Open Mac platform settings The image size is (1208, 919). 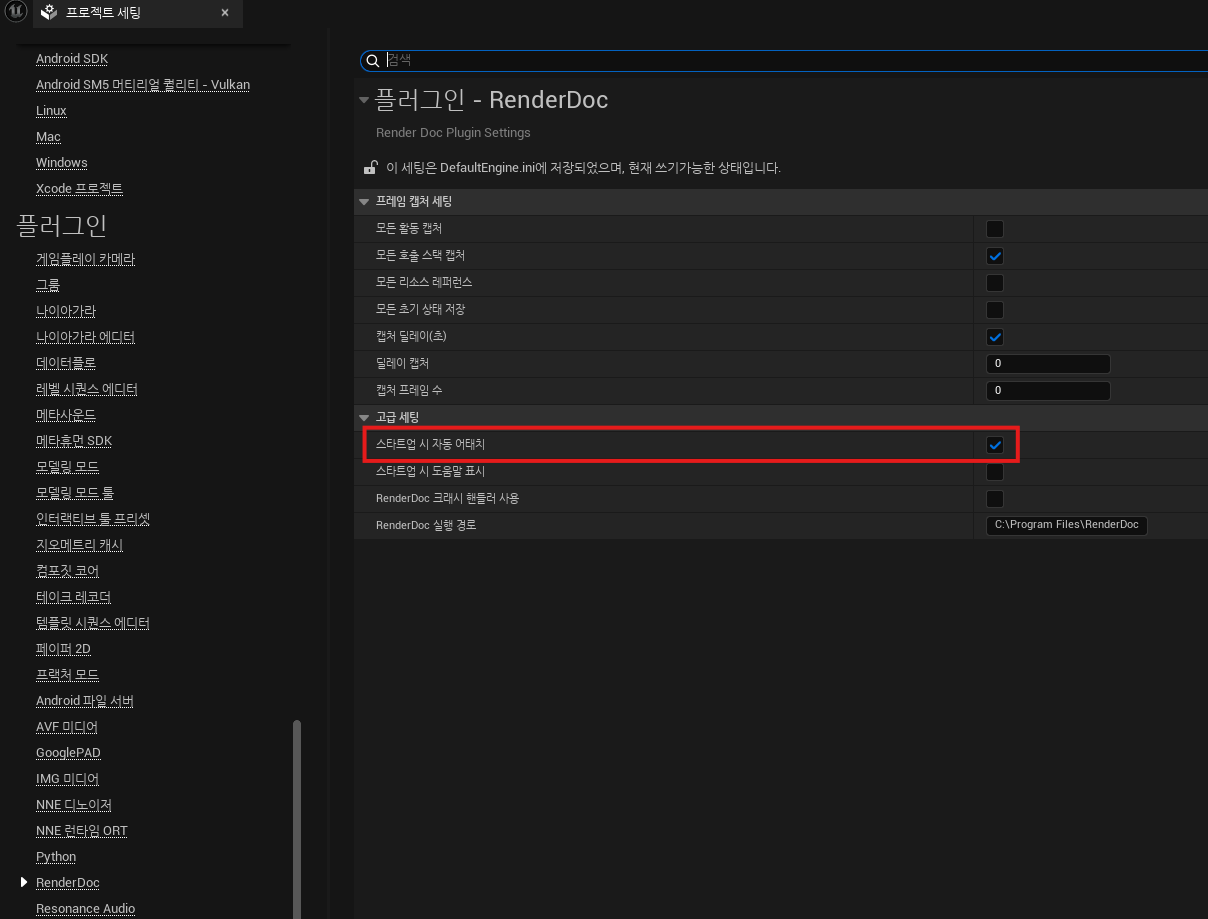[48, 137]
